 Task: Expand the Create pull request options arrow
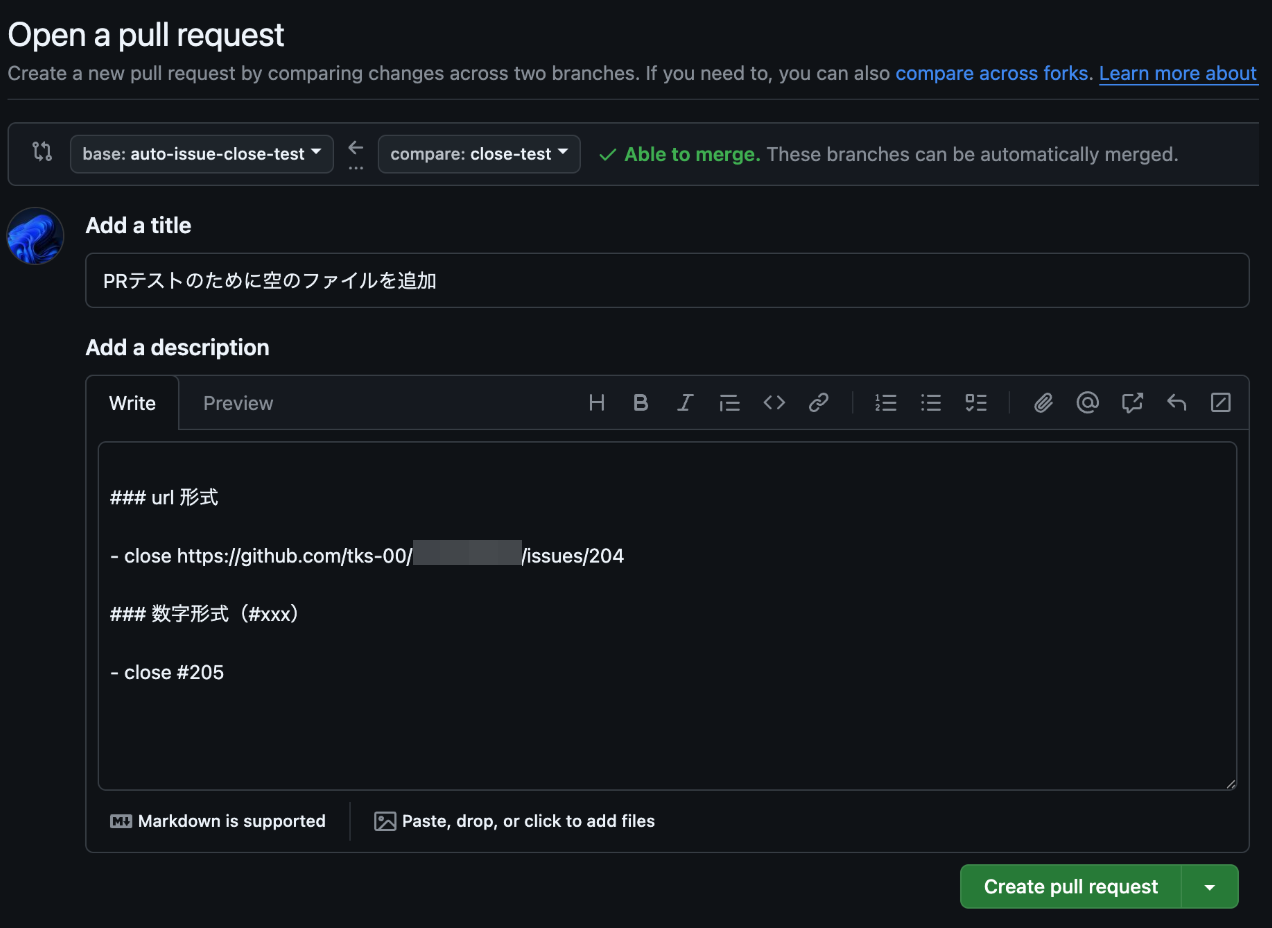(1210, 886)
